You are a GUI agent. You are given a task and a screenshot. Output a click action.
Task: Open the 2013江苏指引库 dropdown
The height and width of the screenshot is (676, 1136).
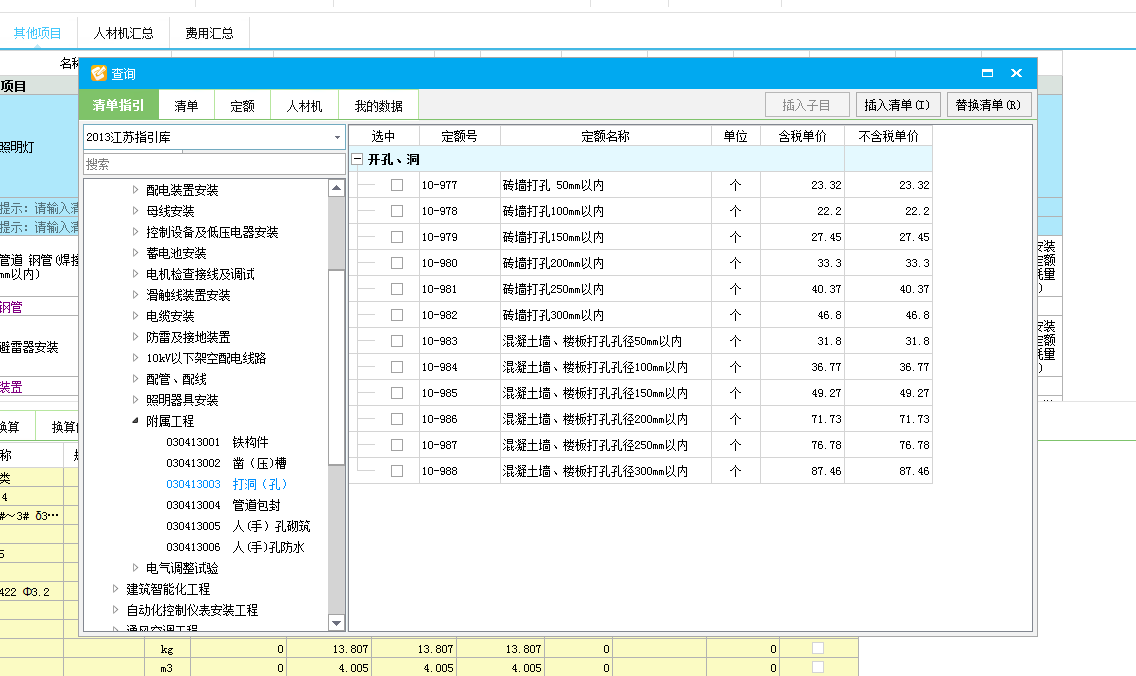point(337,137)
